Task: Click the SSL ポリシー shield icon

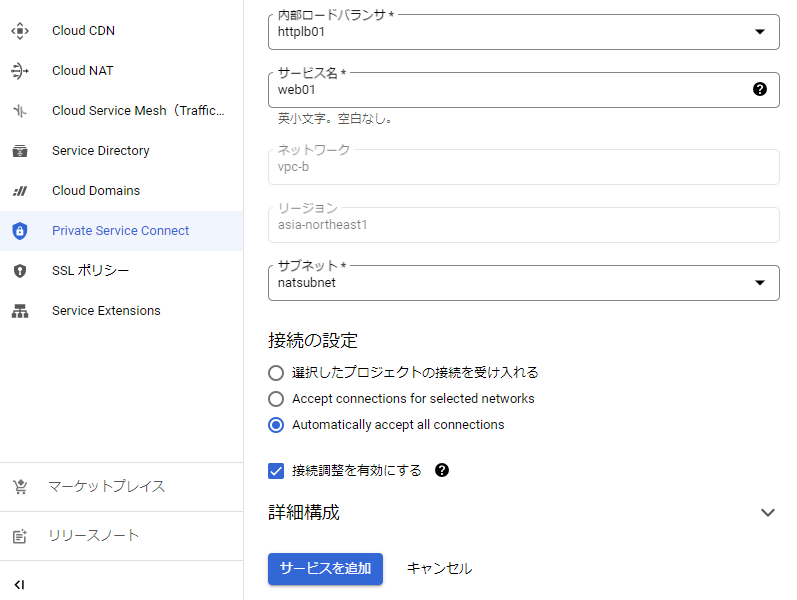Action: click(20, 271)
